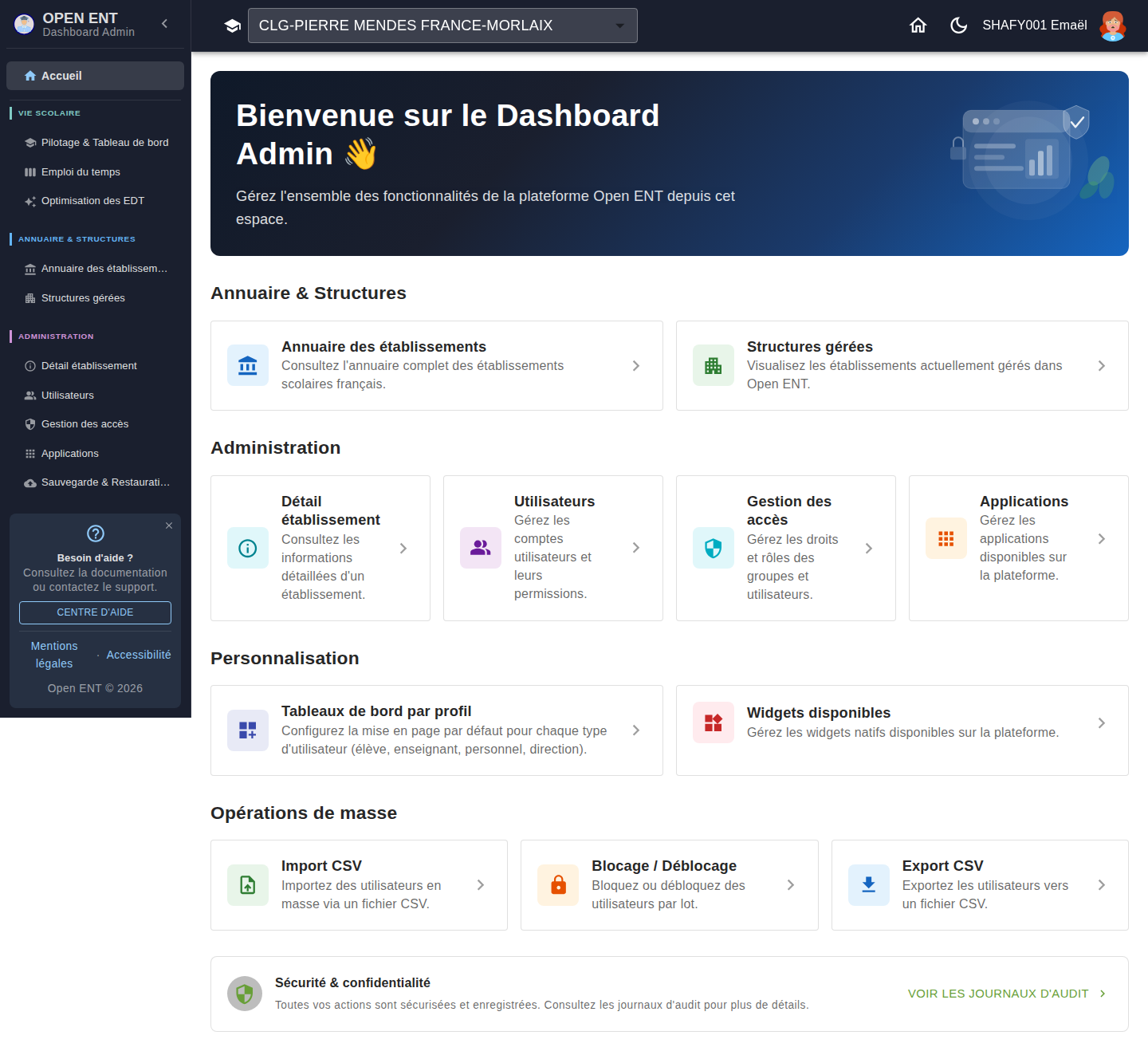1148x1051 pixels.
Task: Click the graduation cap school icon
Action: point(233,26)
